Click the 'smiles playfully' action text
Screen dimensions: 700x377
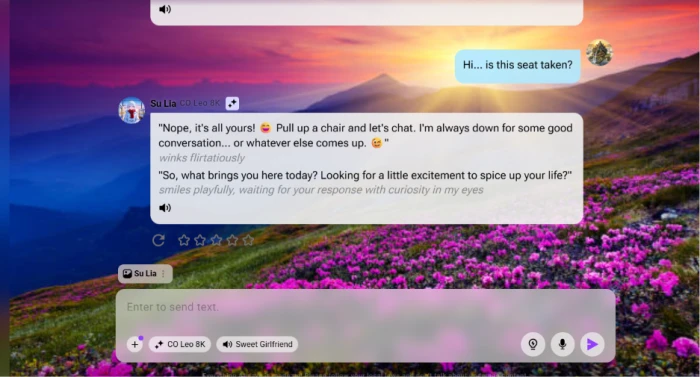[321, 190]
